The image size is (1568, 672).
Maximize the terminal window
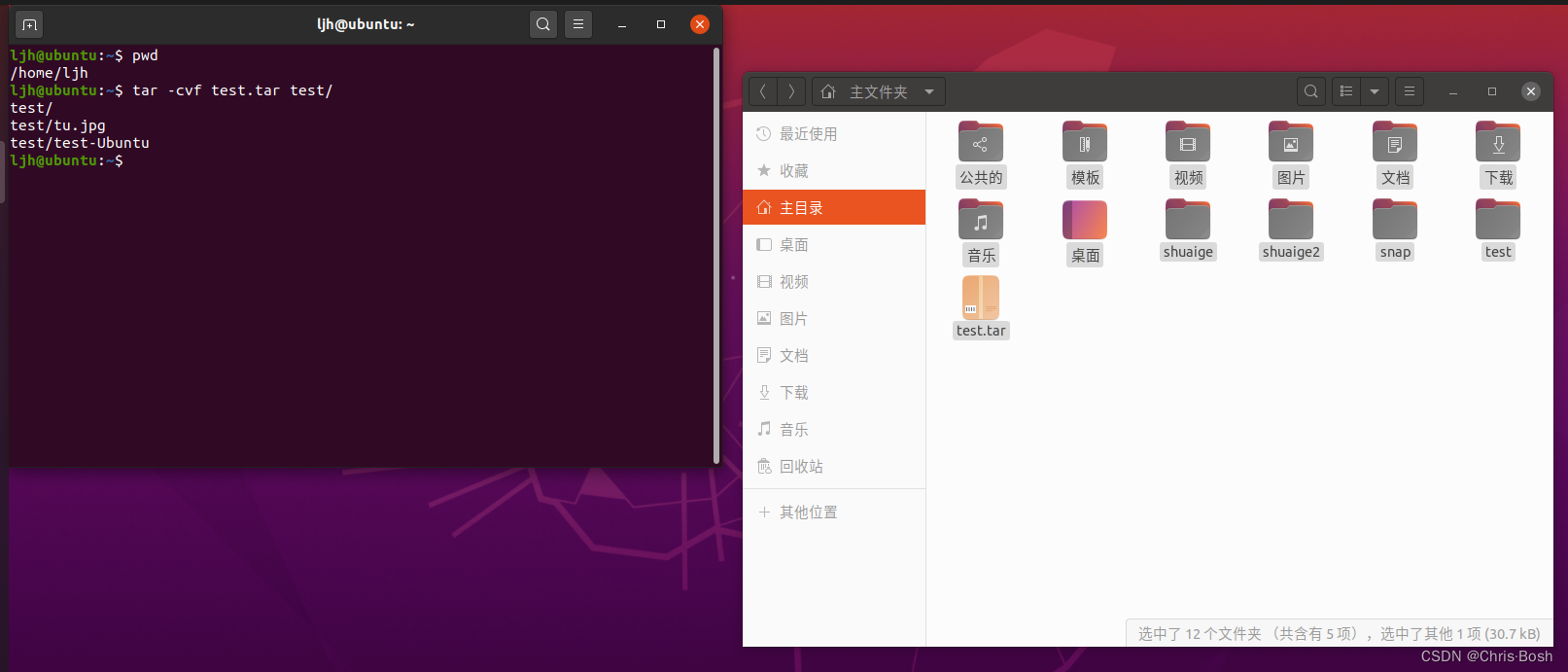coord(661,24)
